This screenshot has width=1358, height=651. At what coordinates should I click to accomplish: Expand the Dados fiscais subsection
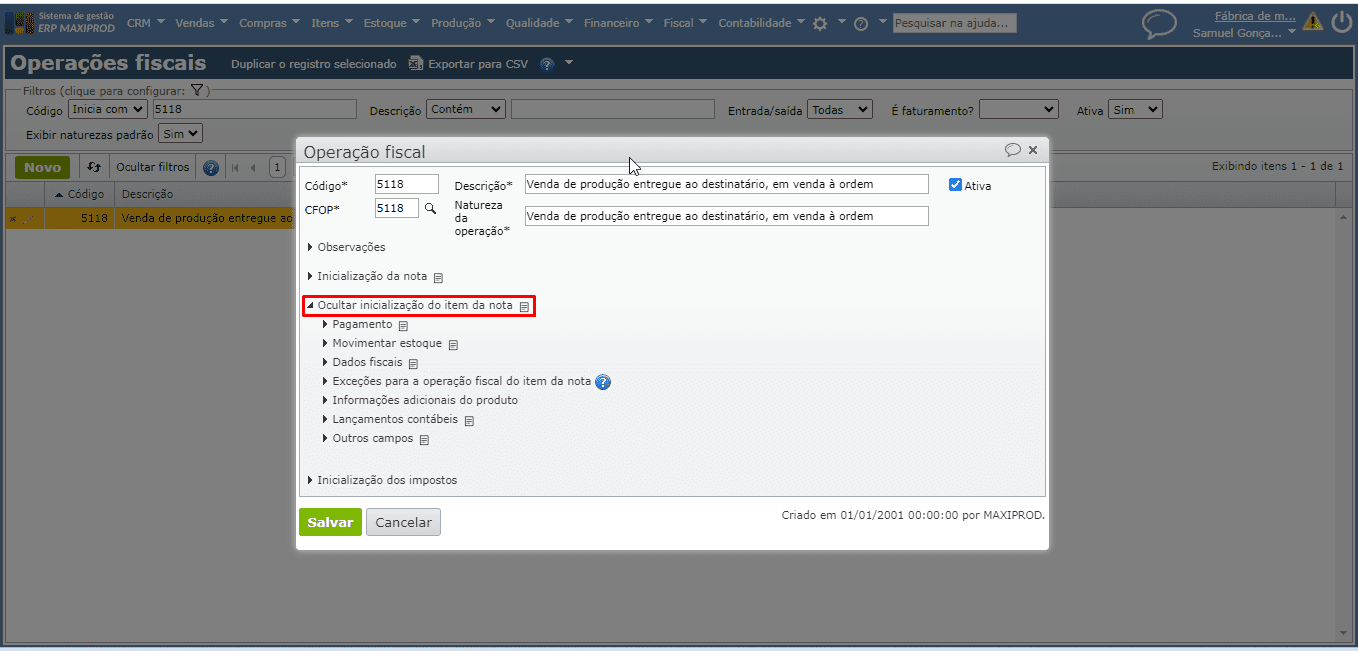pyautogui.click(x=362, y=362)
